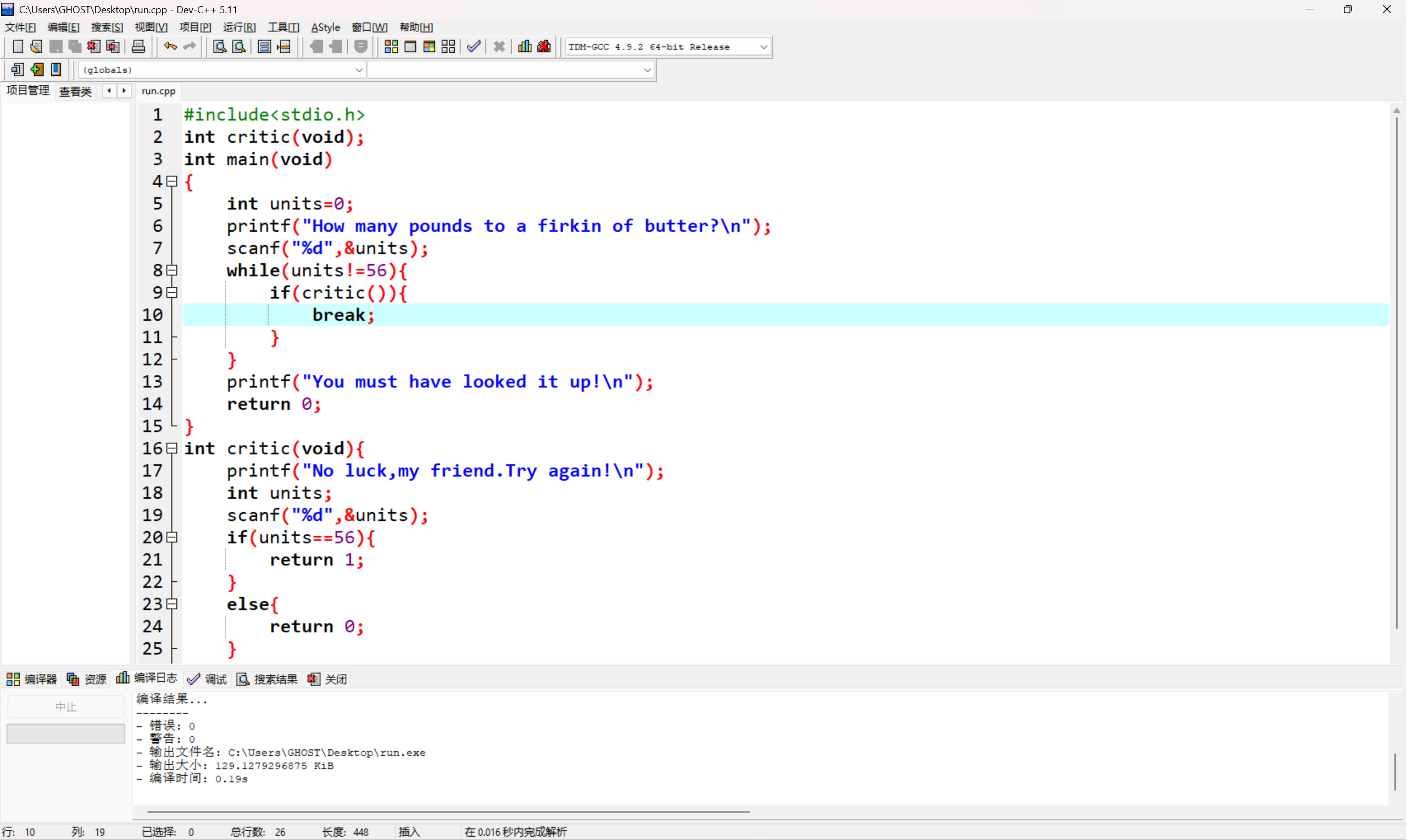Click the Close file red X icon

click(94, 47)
